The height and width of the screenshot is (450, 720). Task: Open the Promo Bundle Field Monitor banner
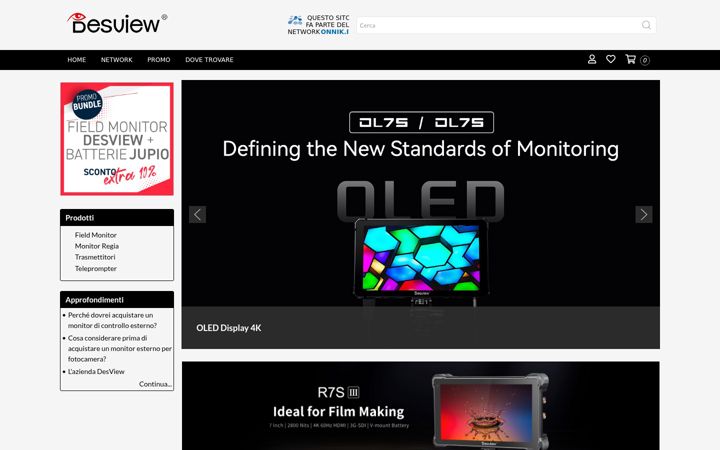point(117,139)
